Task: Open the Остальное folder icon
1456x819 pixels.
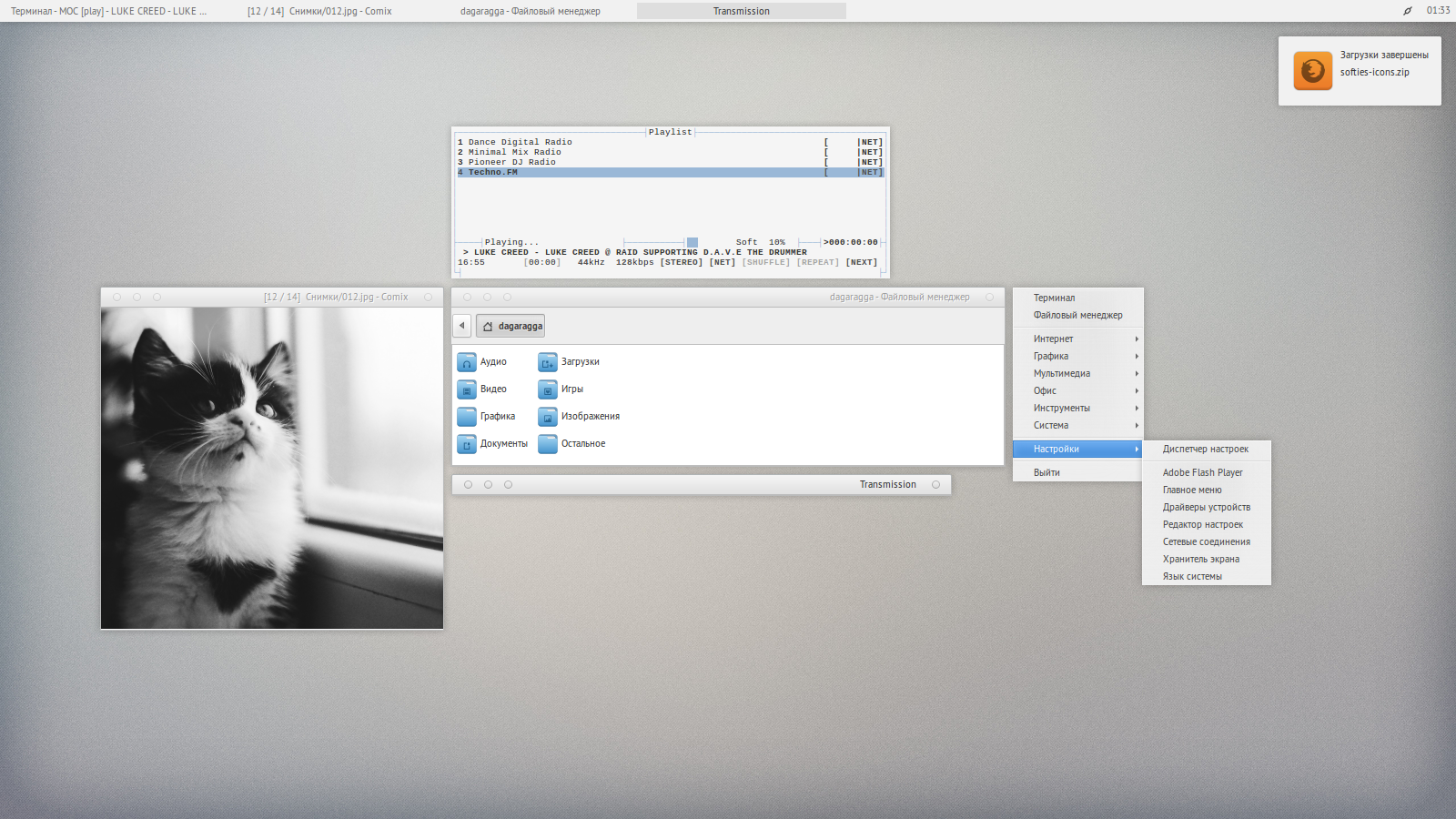Action: coord(548,444)
